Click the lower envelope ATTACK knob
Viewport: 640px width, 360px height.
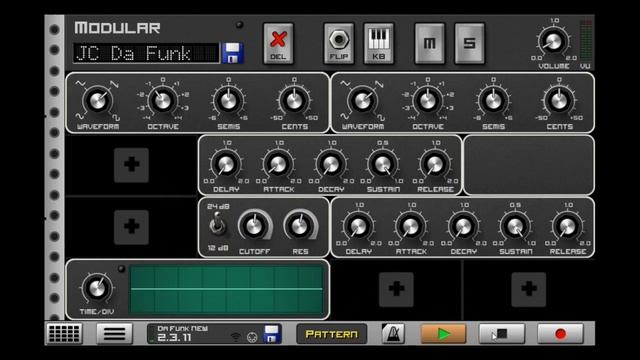[411, 226]
